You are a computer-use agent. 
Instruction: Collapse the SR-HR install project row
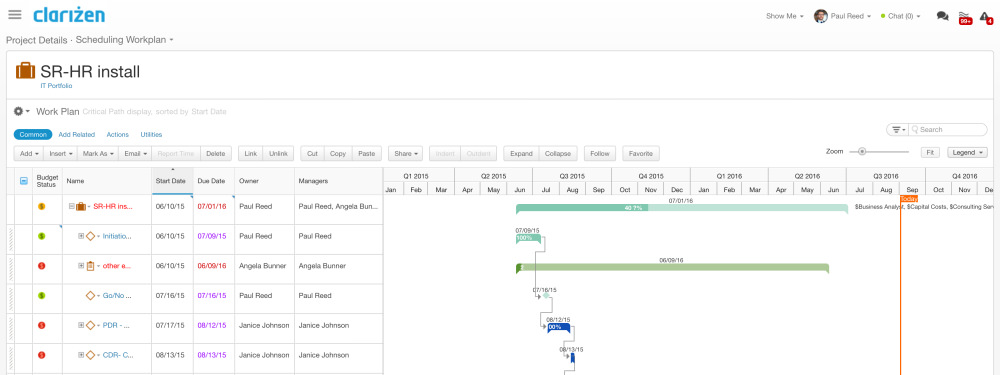coord(72,207)
